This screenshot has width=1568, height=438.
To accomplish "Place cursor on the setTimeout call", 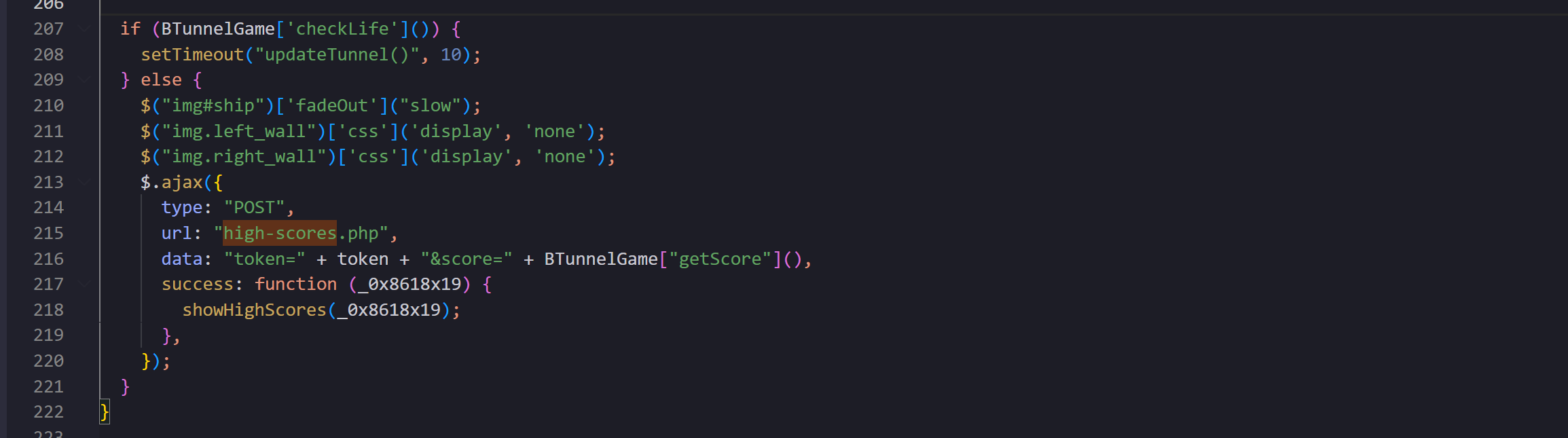I will pyautogui.click(x=192, y=54).
